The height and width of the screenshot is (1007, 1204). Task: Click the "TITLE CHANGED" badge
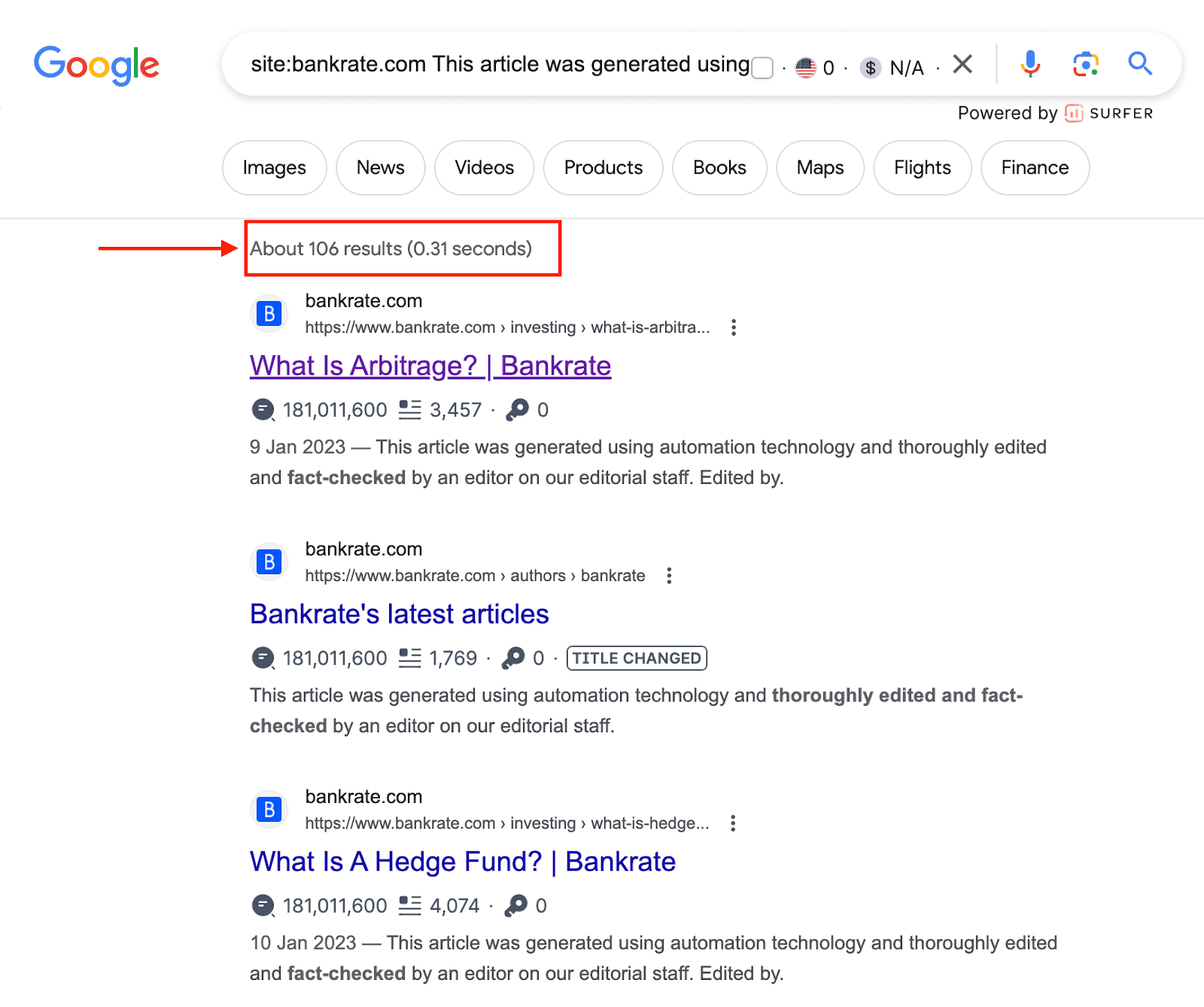[x=636, y=658]
